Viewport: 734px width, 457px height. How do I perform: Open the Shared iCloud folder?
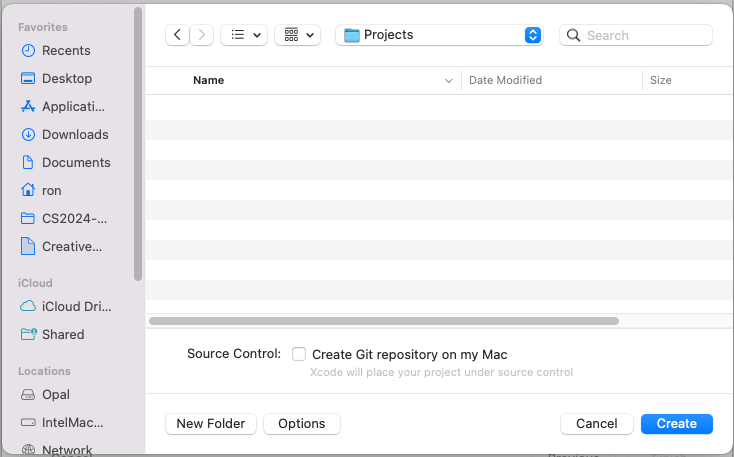point(62,334)
